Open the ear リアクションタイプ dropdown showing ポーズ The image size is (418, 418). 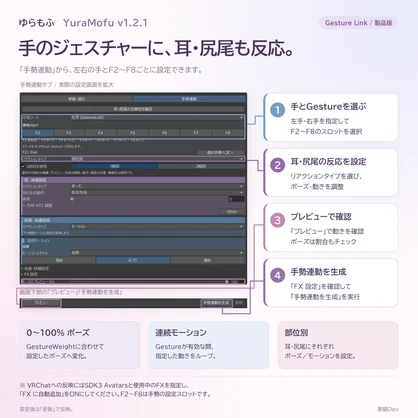click(157, 186)
